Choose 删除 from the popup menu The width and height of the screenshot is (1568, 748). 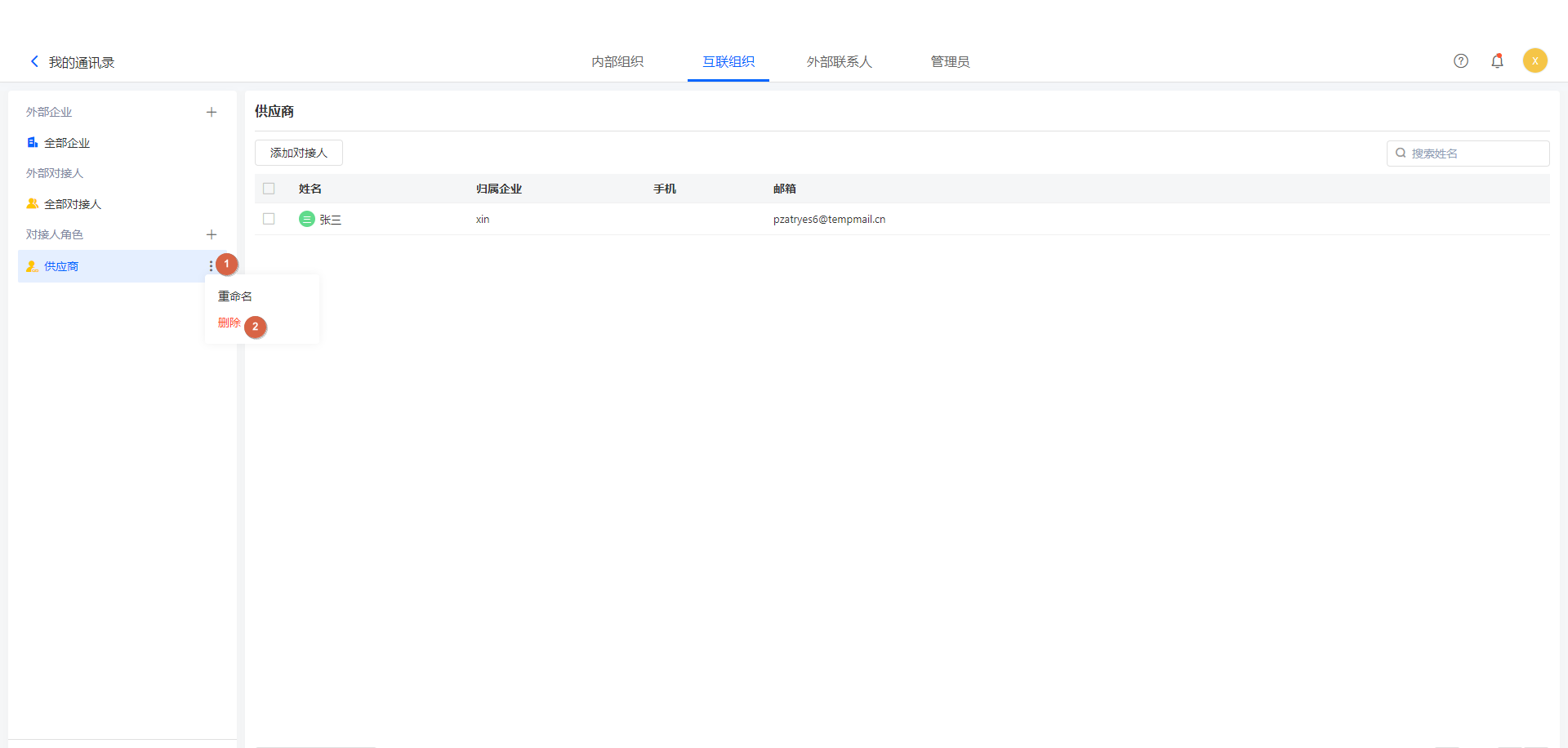tap(229, 323)
